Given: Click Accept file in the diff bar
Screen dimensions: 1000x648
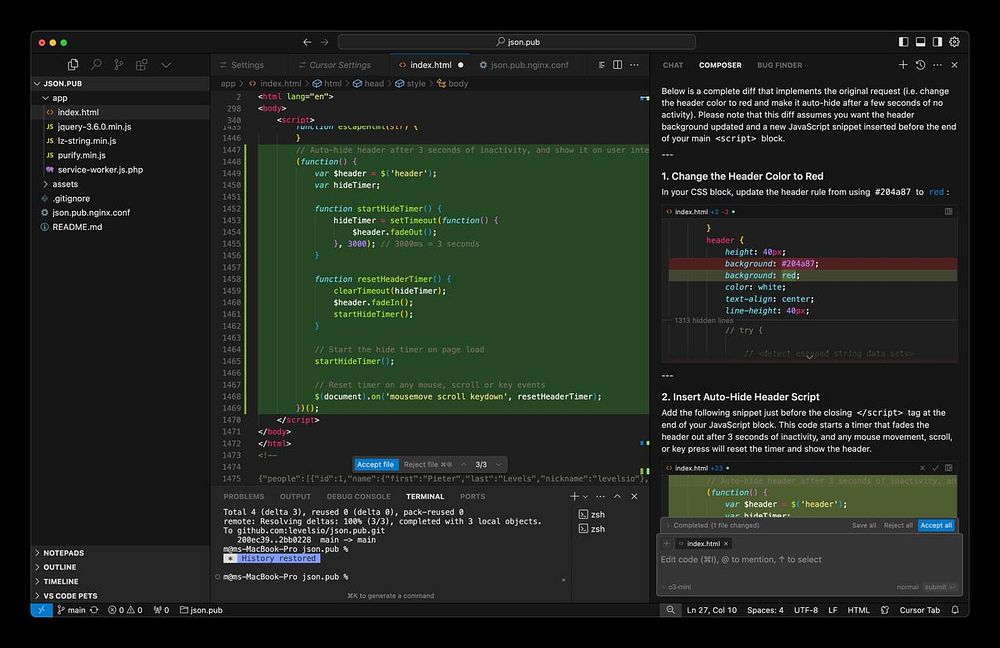Looking at the screenshot, I should [375, 464].
